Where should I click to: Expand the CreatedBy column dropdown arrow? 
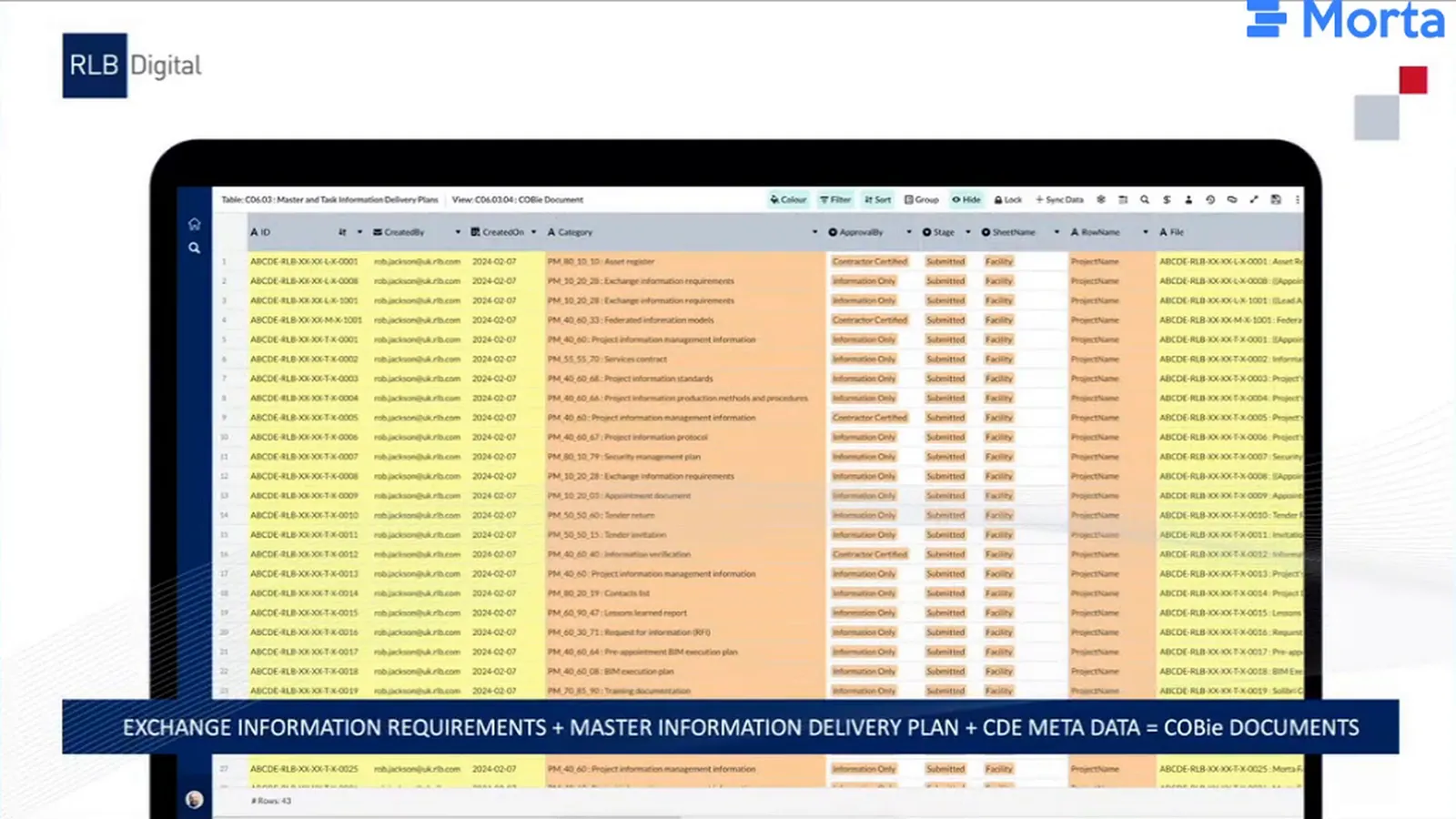[x=458, y=232]
